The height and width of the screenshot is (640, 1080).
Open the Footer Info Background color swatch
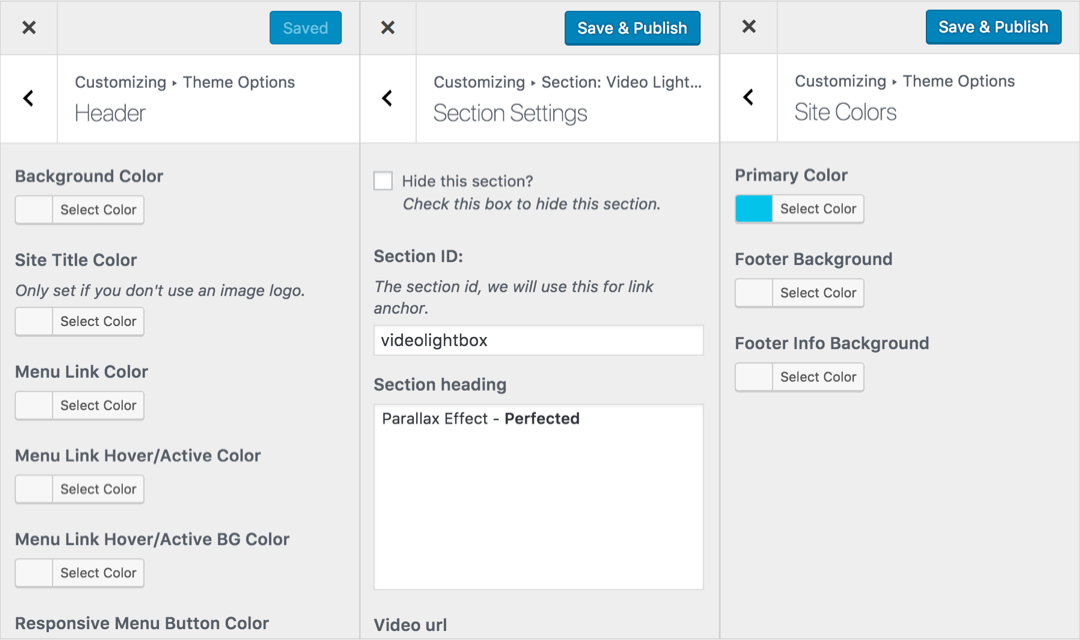coord(754,377)
